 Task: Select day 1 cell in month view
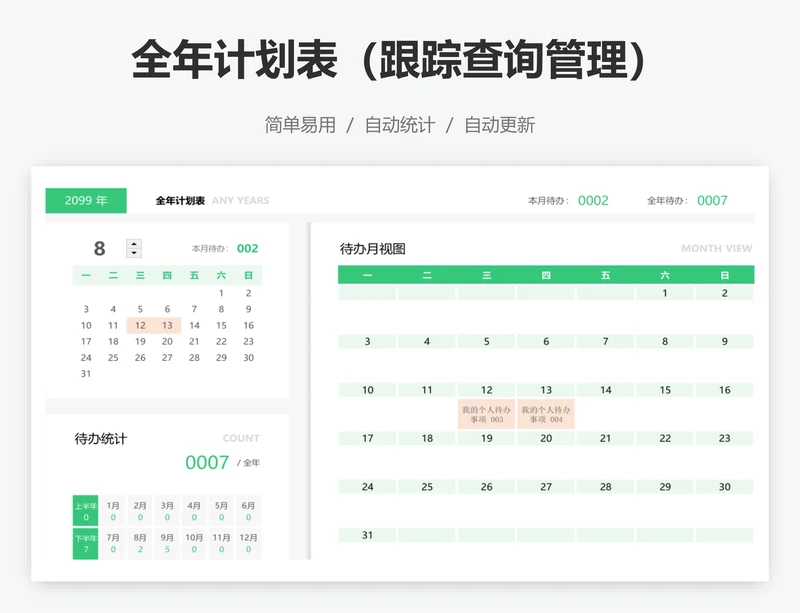[x=665, y=293]
